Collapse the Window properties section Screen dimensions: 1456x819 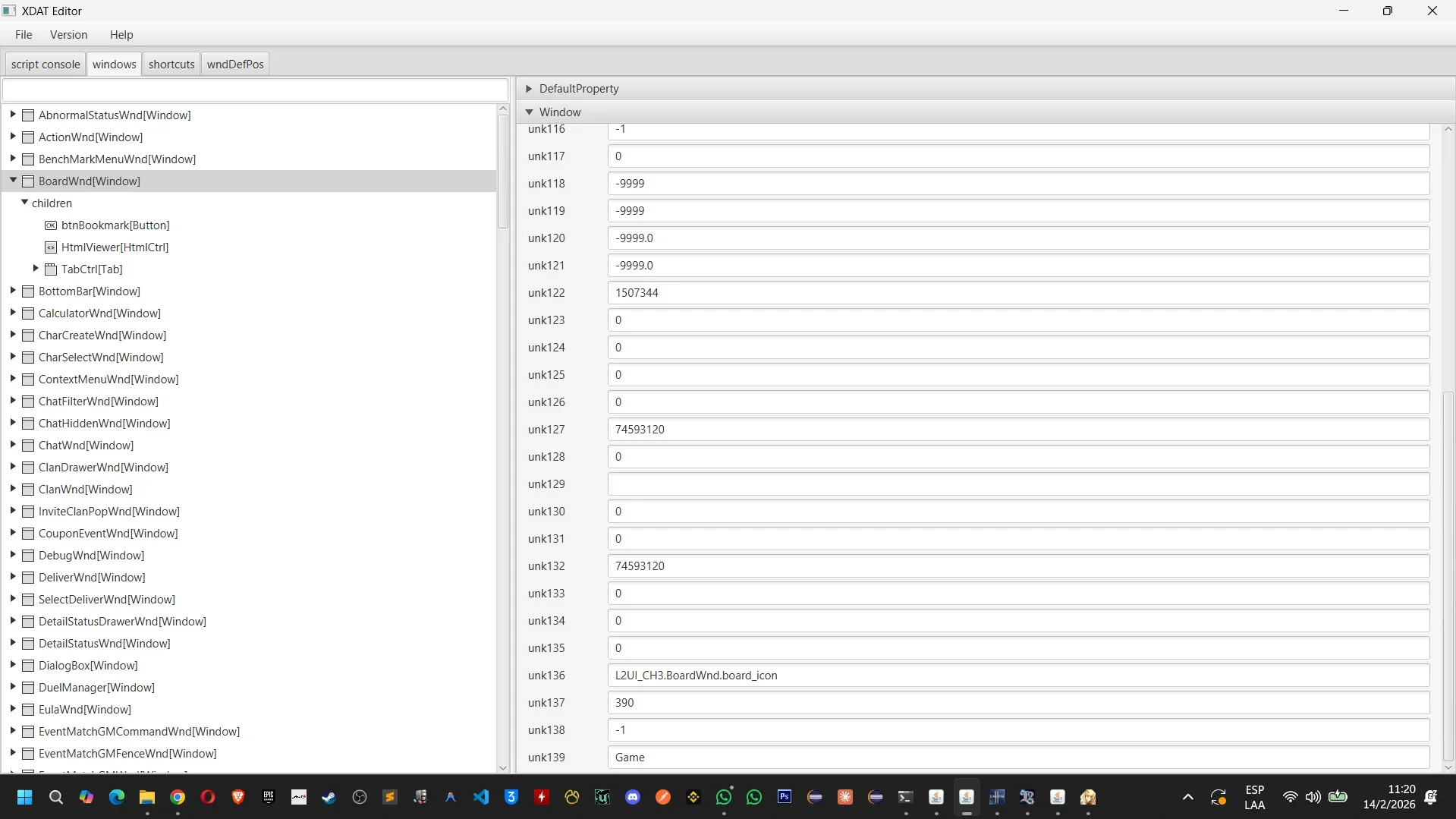[x=529, y=112]
